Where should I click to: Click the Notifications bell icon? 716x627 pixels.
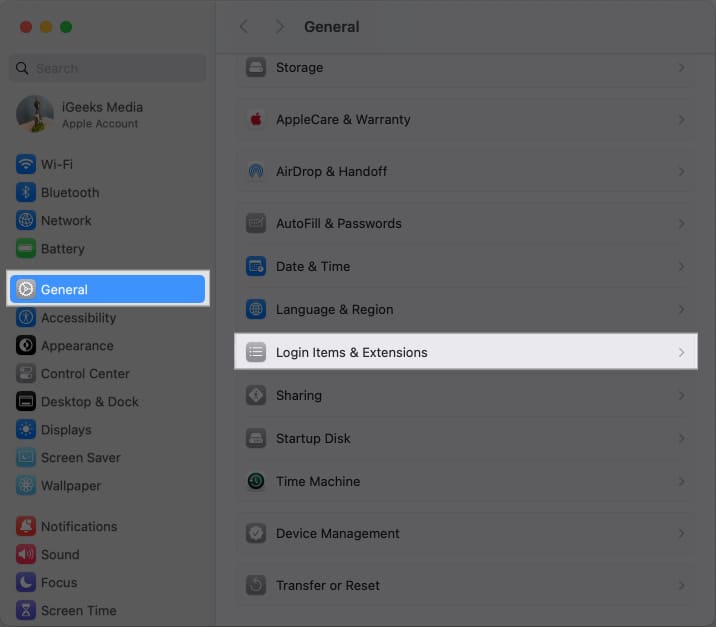click(26, 527)
